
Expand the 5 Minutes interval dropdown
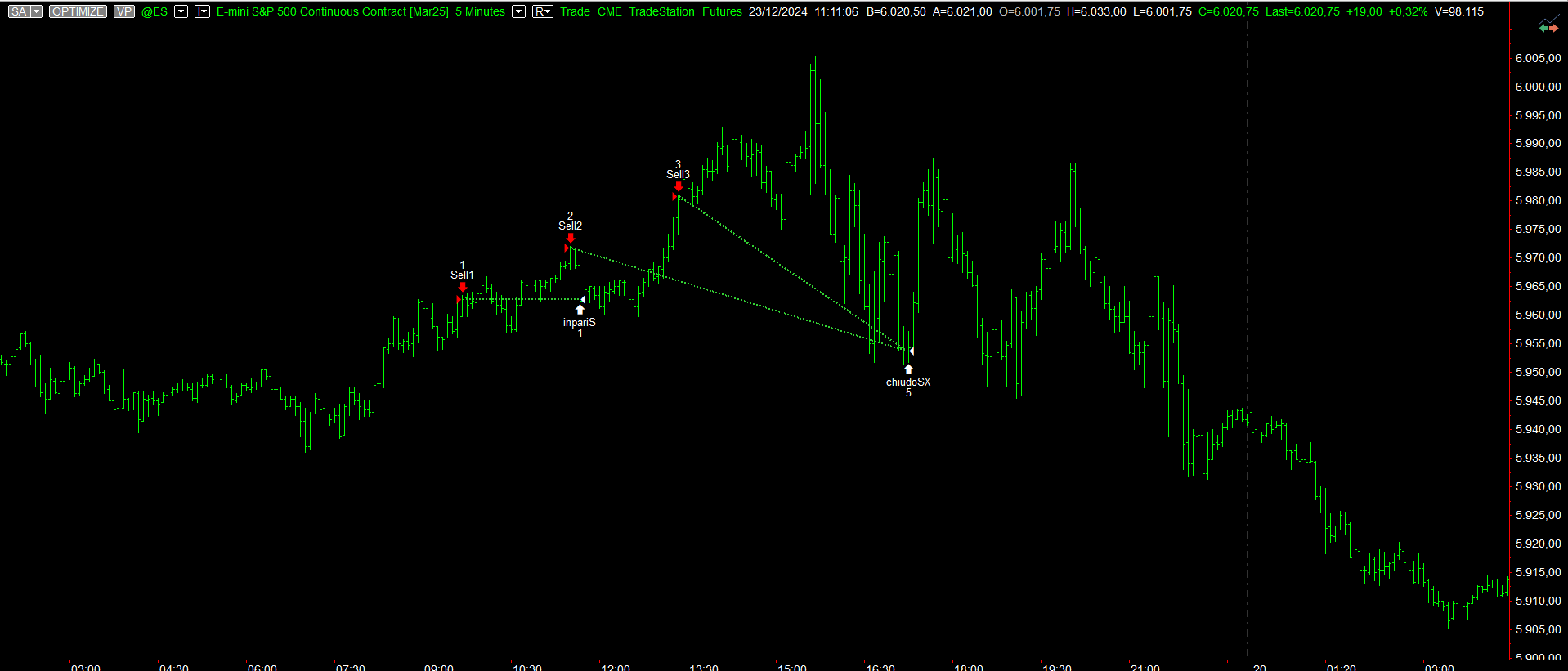518,11
